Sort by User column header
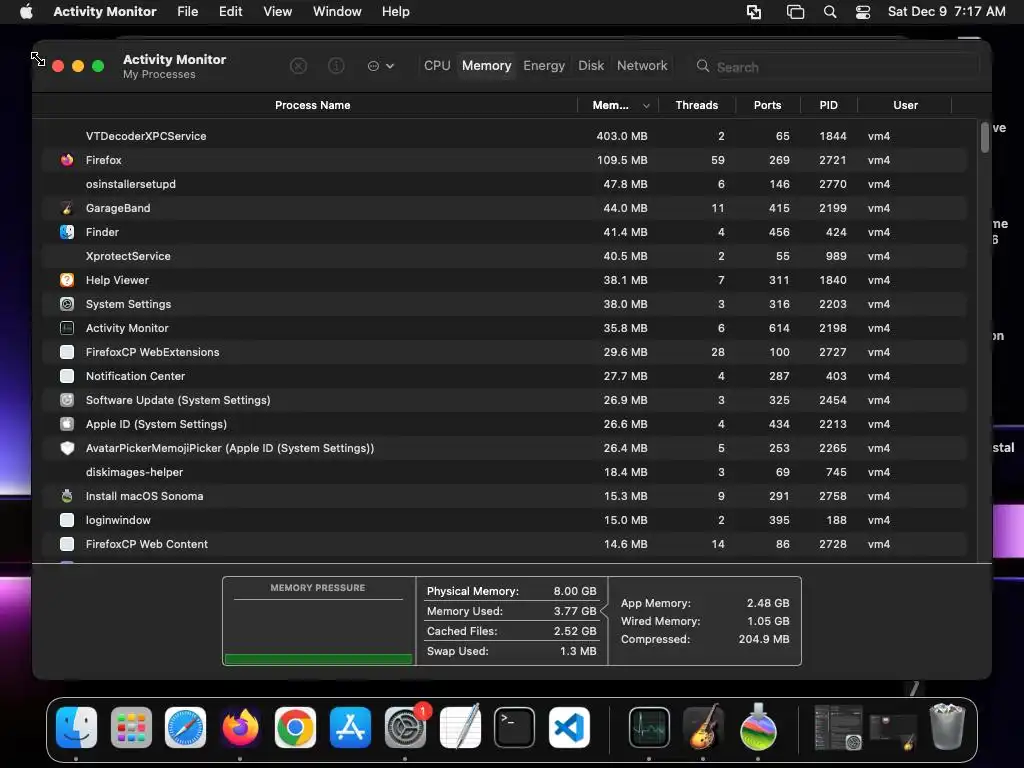Image resolution: width=1024 pixels, height=768 pixels. (905, 105)
